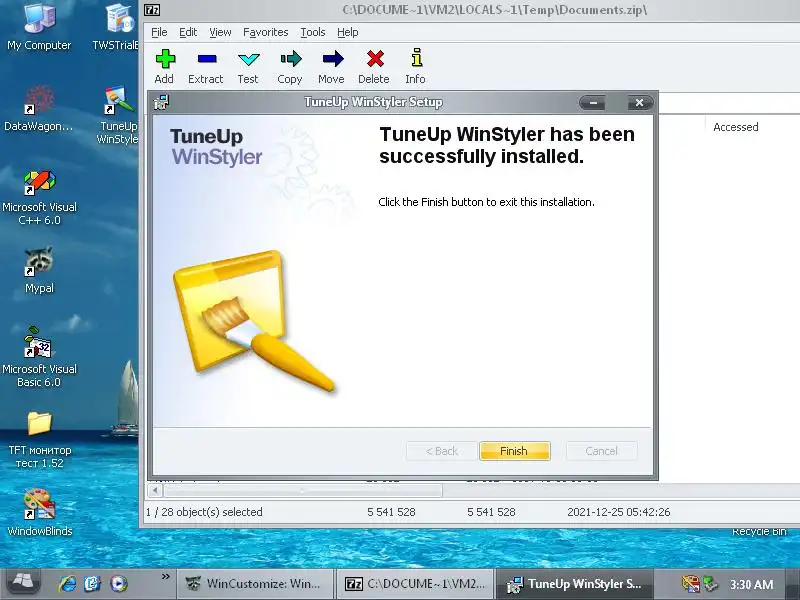Close the TuneUp WinStyler Setup dialog

click(x=639, y=103)
